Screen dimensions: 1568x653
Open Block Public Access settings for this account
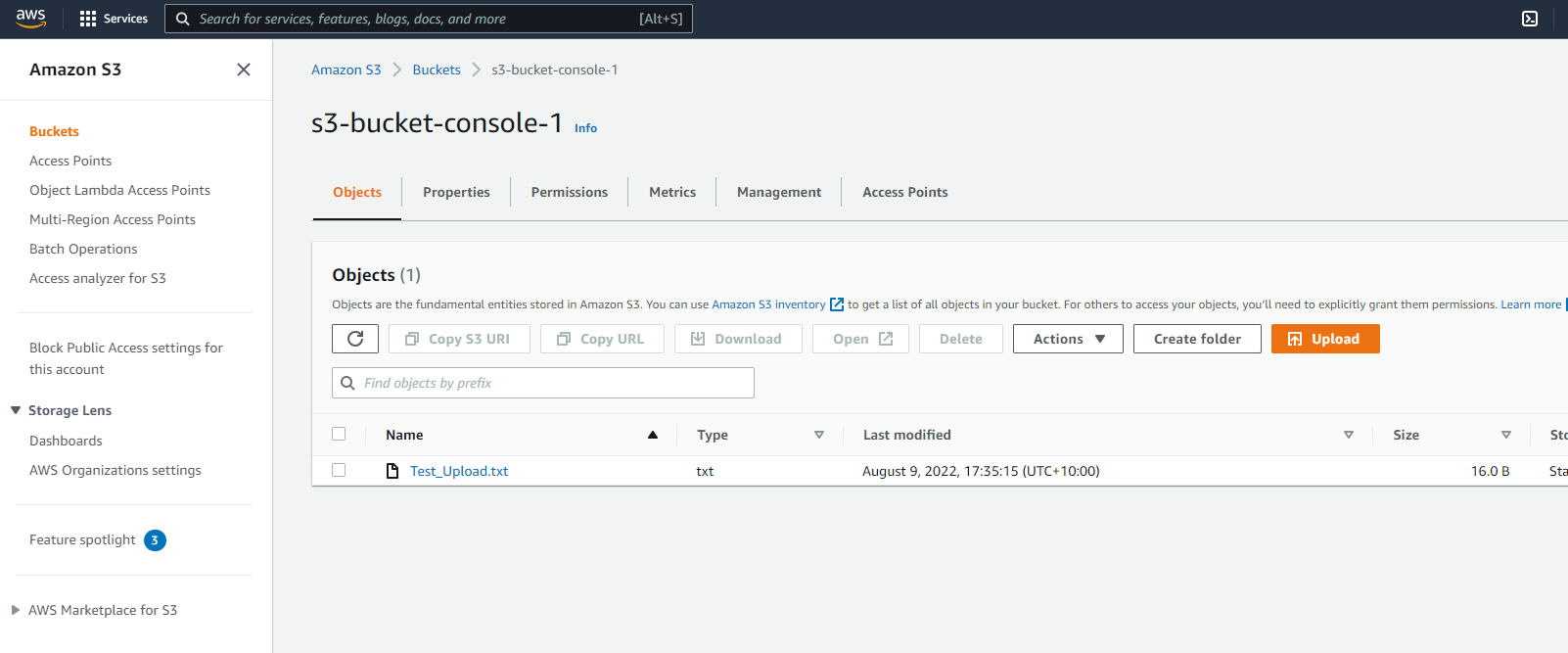126,358
